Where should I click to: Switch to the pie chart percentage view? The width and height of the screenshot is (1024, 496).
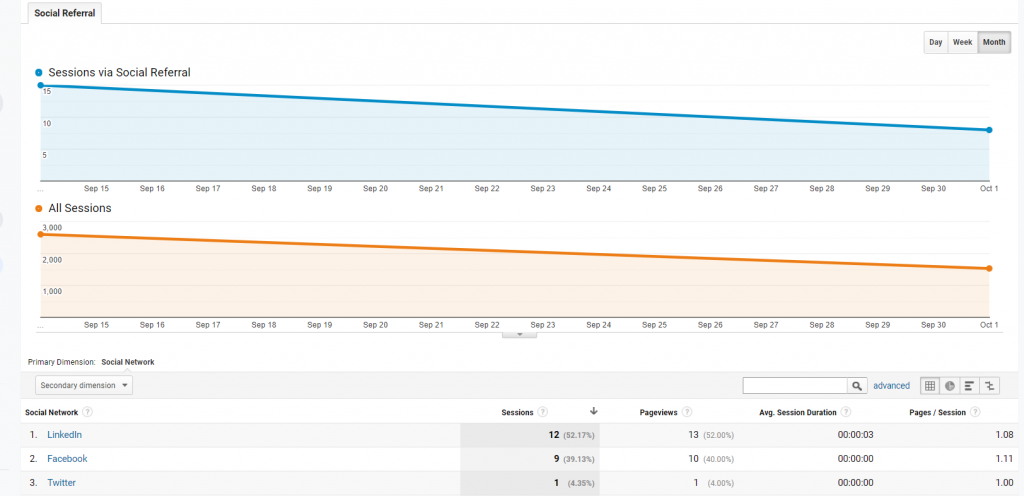tap(950, 386)
